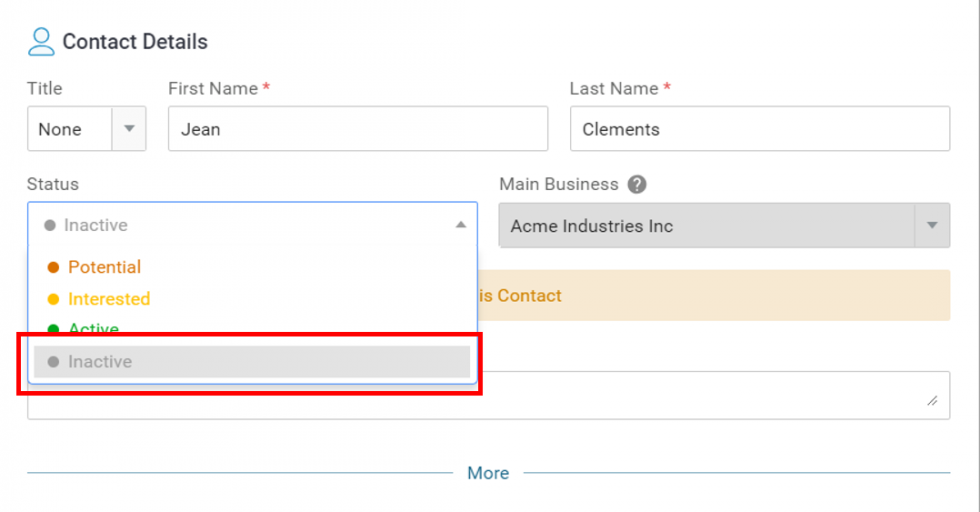
Task: Choose Interested from the Status list
Action: coord(109,299)
